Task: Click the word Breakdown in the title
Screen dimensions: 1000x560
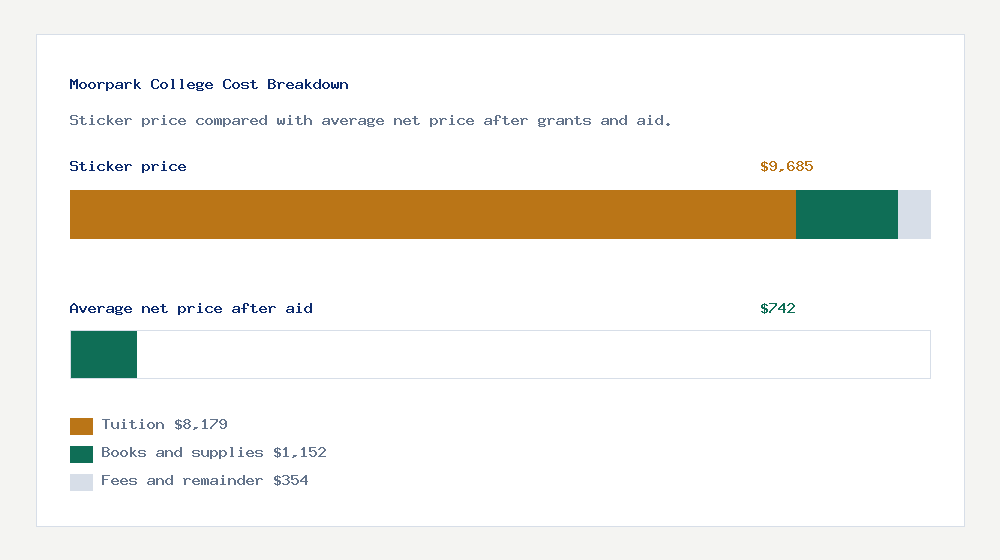Action: click(x=308, y=84)
